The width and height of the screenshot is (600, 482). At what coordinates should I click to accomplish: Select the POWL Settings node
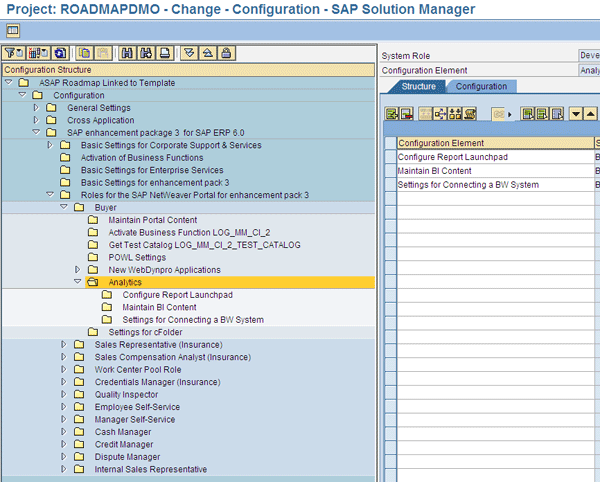(137, 257)
